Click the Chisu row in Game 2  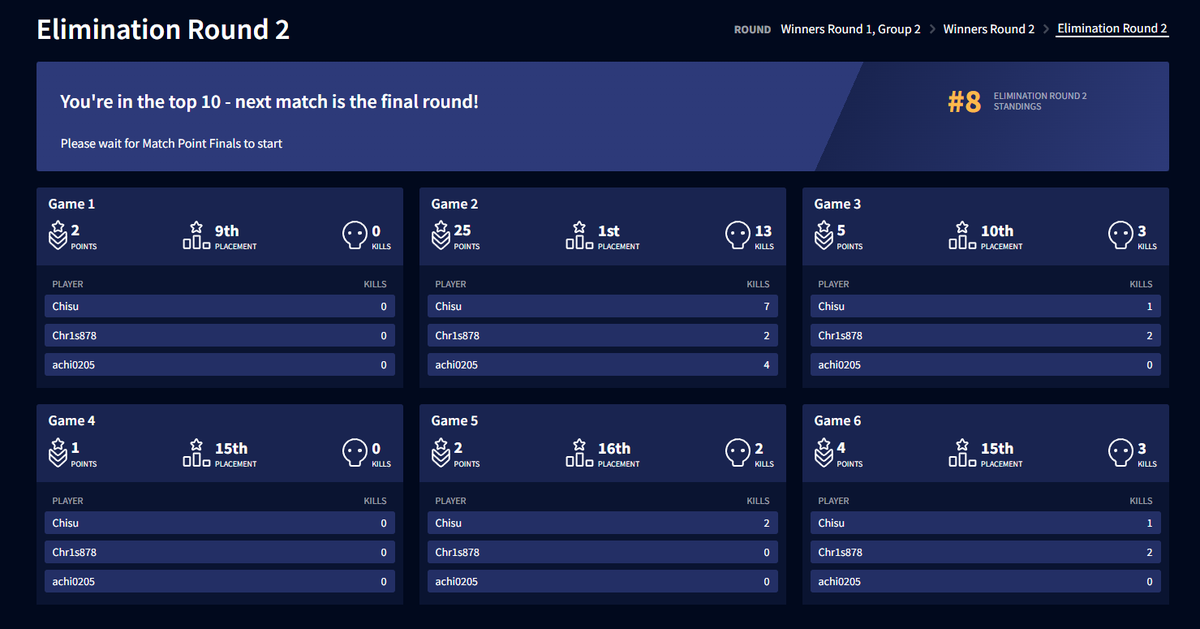[x=602, y=306]
